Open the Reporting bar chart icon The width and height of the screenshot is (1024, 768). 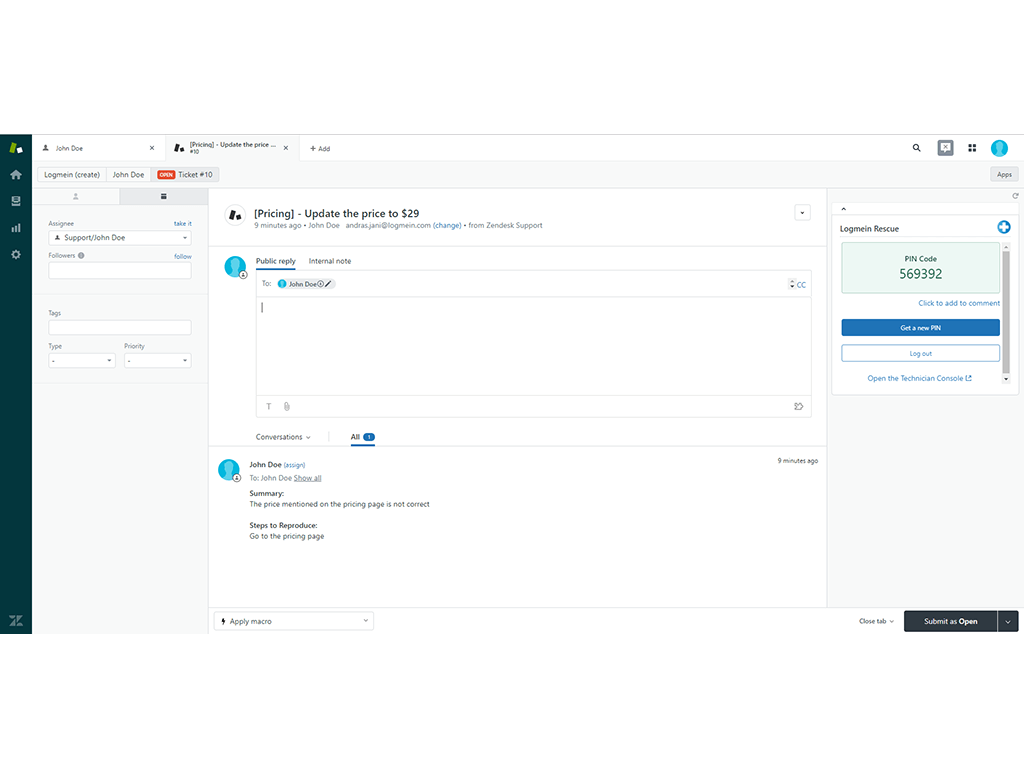click(16, 227)
